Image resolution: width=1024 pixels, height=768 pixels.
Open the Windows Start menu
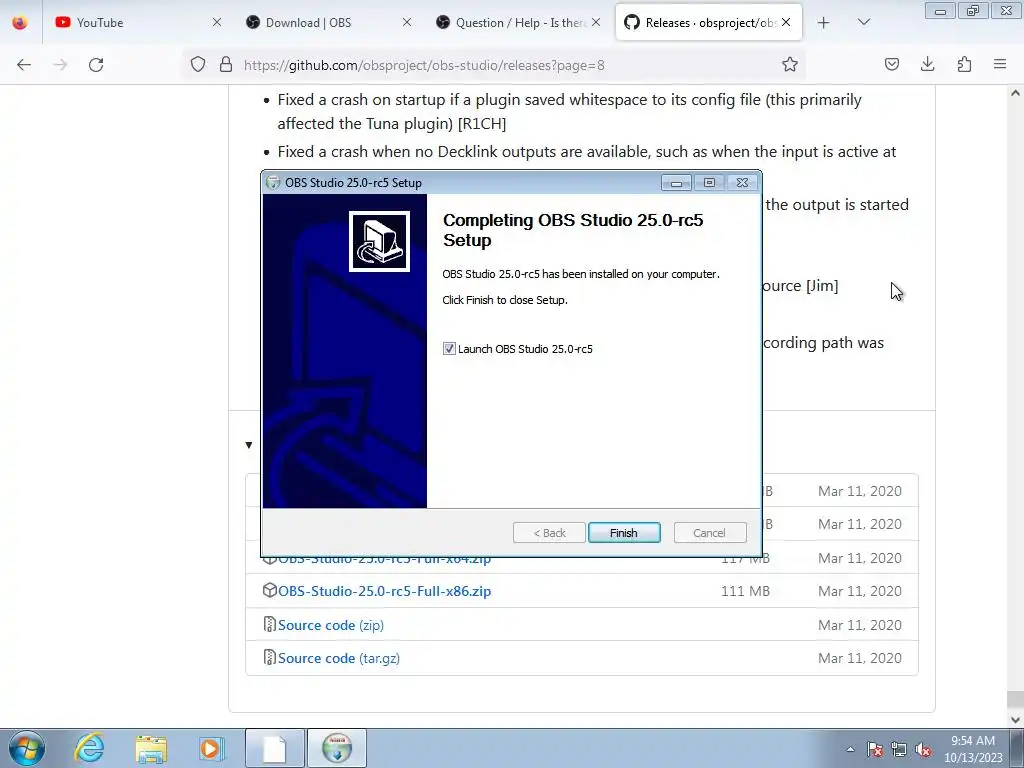[27, 748]
